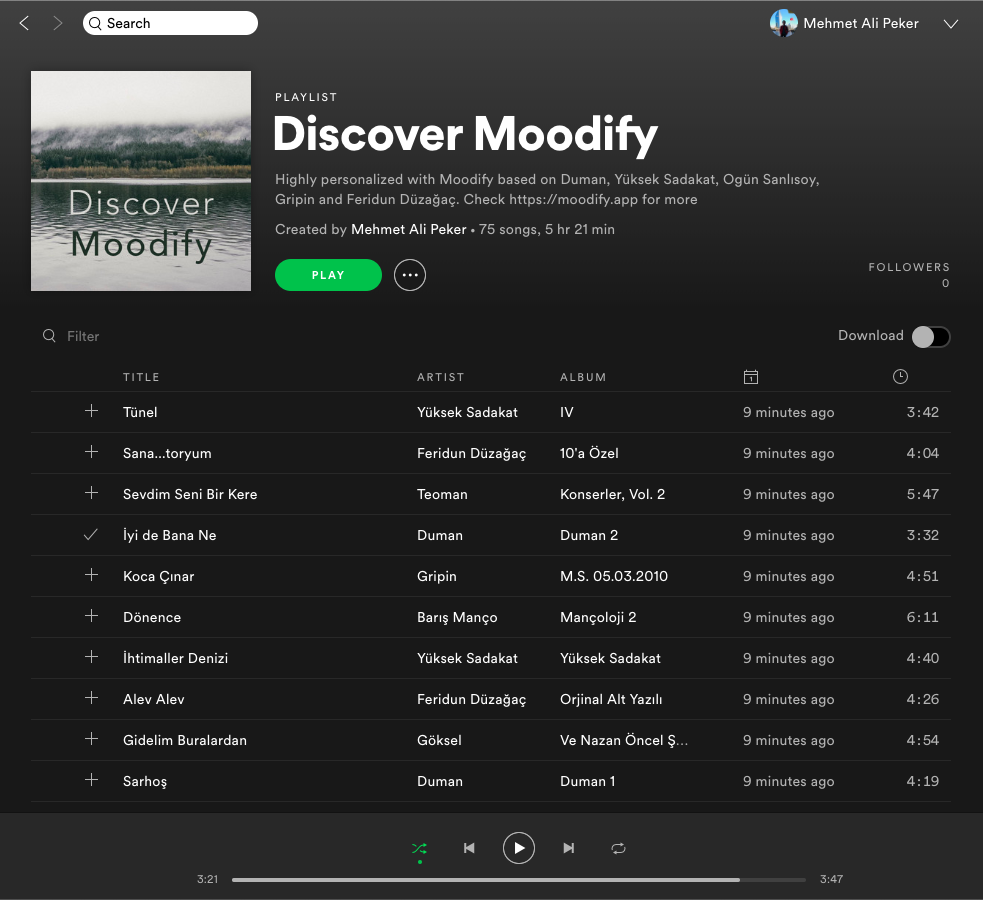Open the playlist options menu (three dots)
This screenshot has width=983, height=900.
410,275
